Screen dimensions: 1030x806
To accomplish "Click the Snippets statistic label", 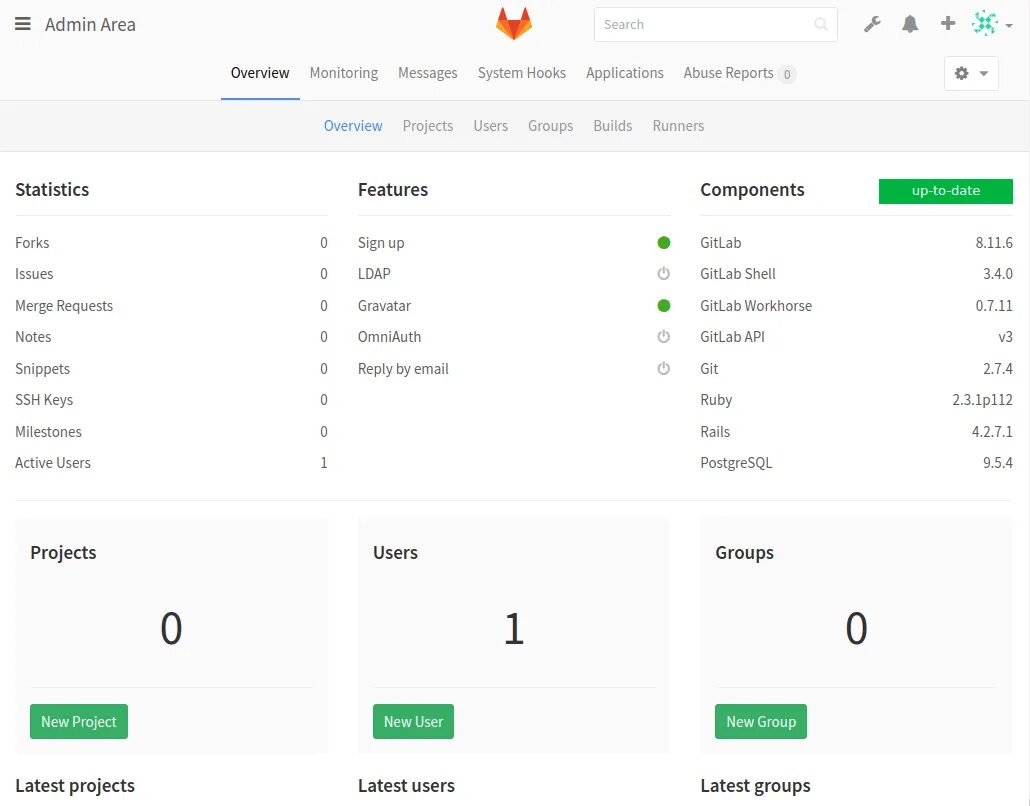I will tap(42, 368).
